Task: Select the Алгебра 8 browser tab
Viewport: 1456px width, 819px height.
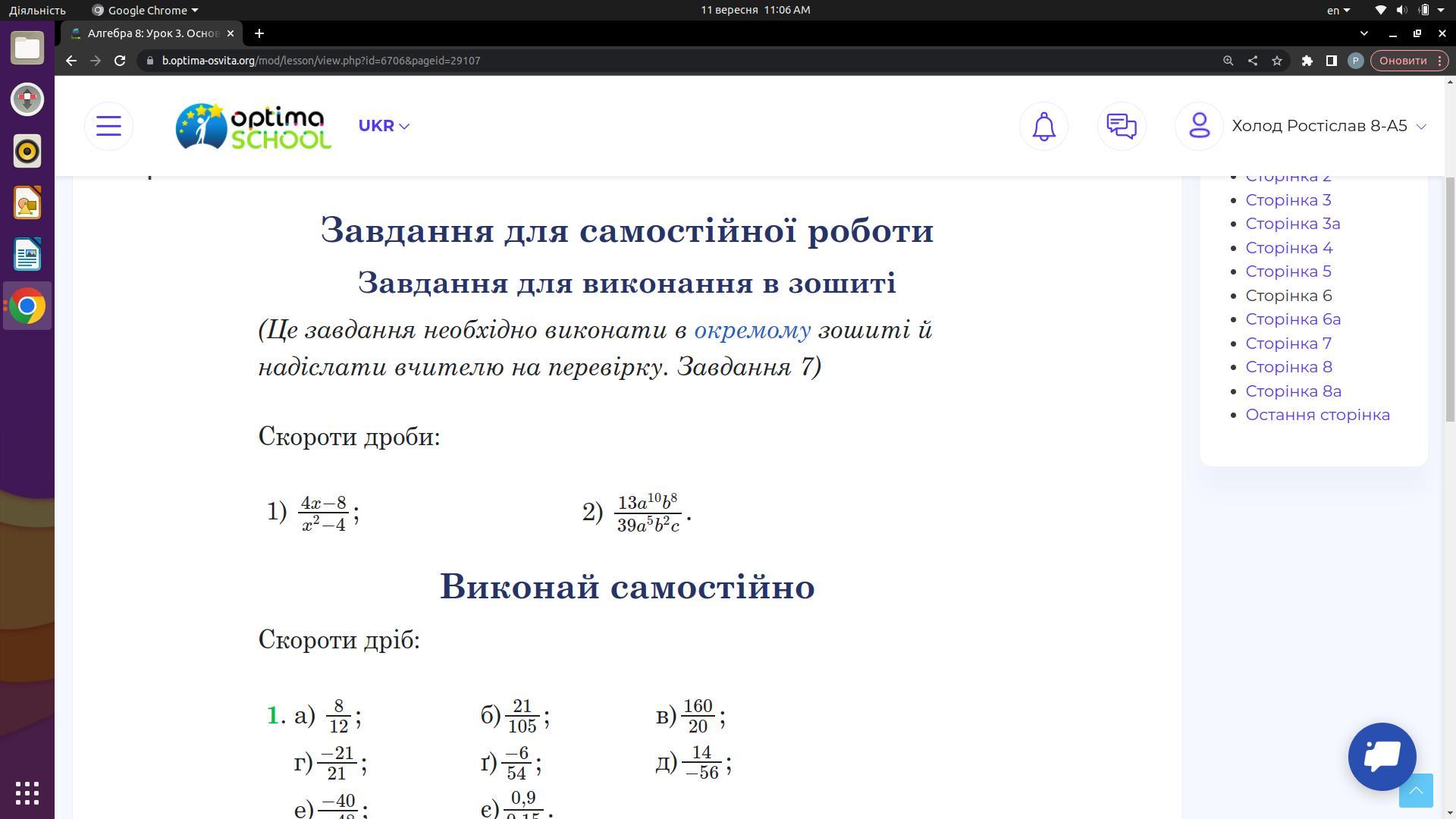Action: 152,33
